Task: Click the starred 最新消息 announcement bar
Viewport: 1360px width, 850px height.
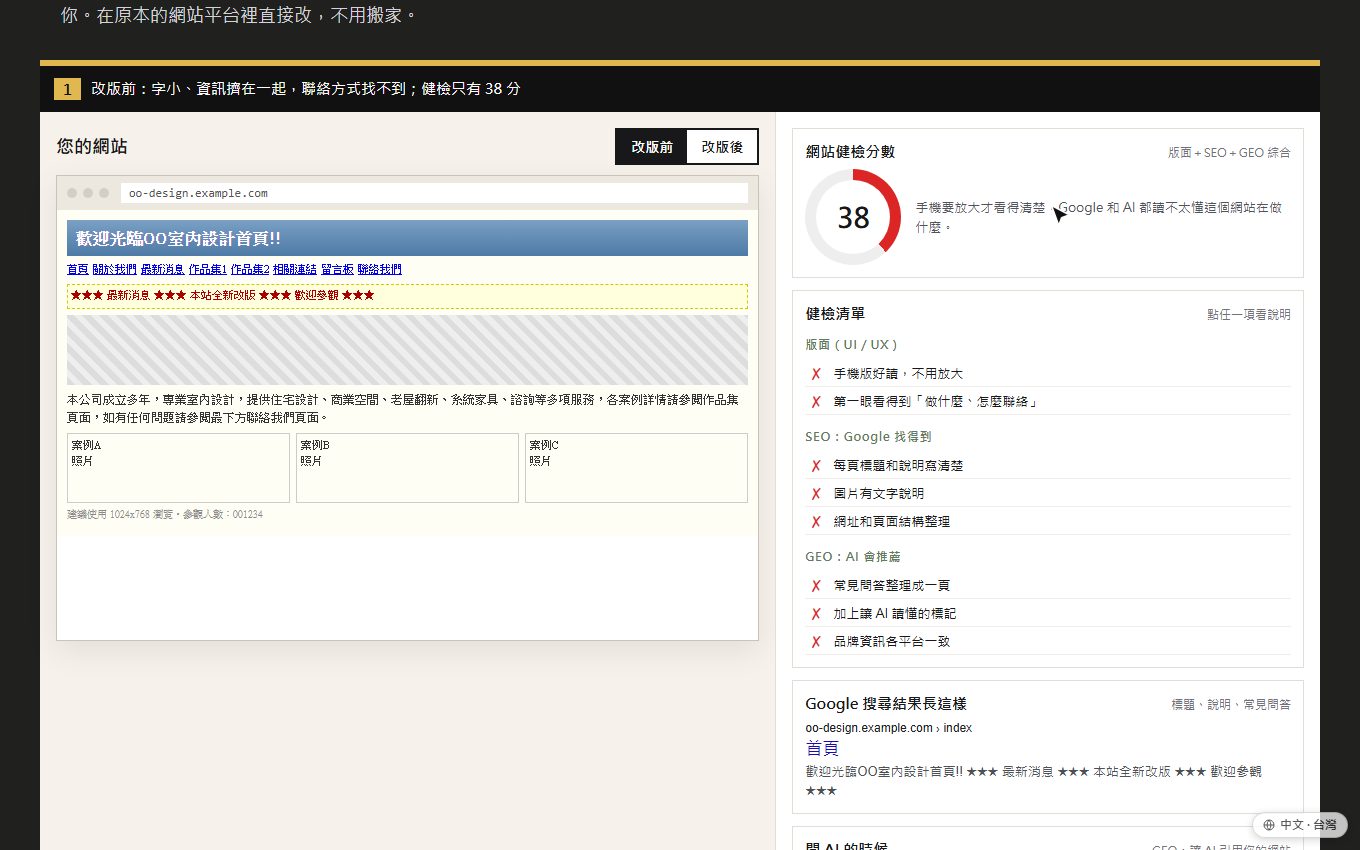Action: pos(407,296)
